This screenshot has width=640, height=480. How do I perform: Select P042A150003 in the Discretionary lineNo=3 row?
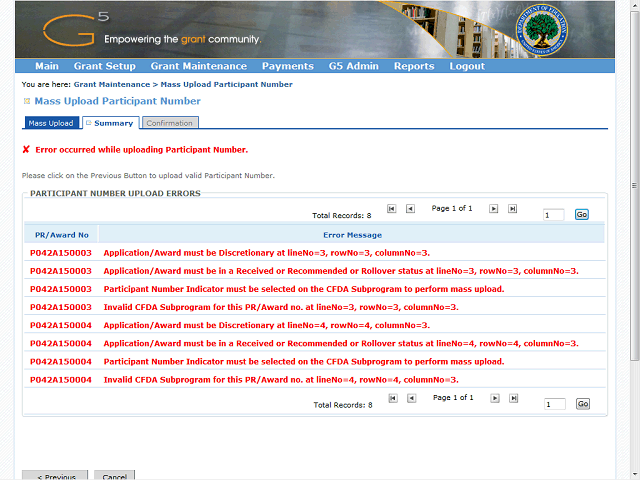coord(61,253)
